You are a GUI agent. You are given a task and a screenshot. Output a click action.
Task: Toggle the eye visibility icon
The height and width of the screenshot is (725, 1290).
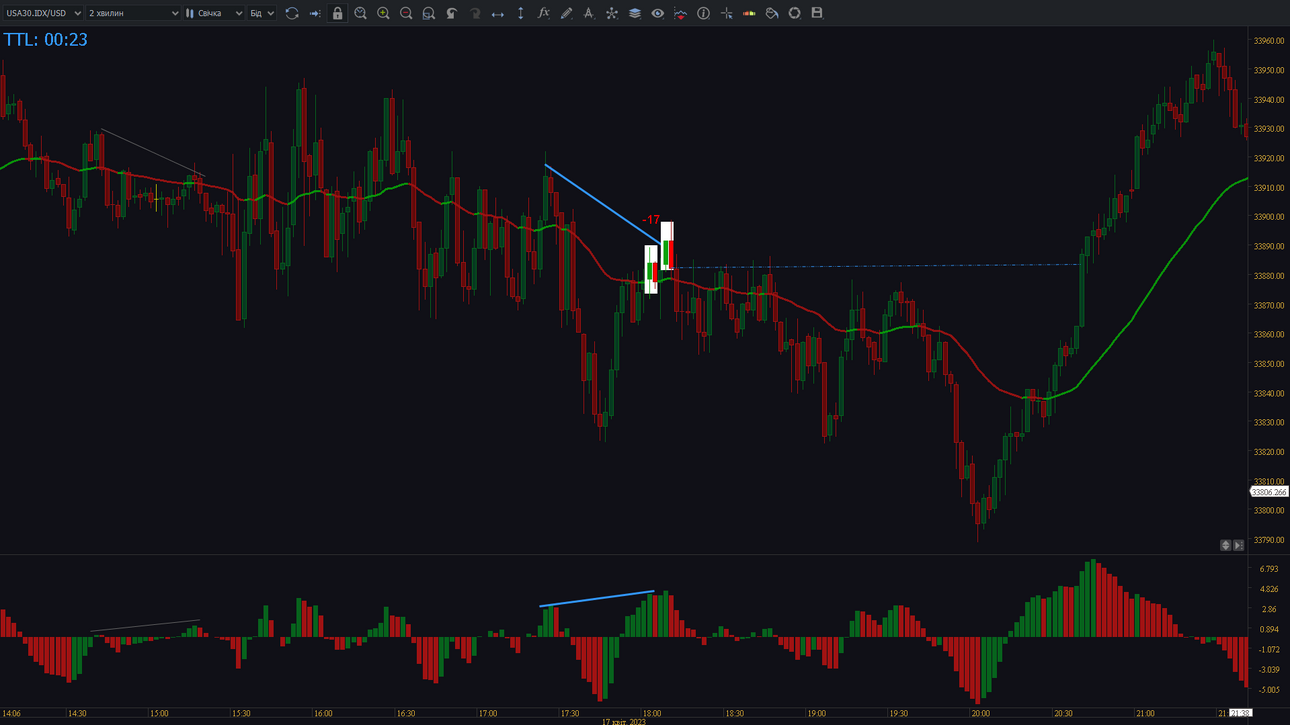(657, 13)
